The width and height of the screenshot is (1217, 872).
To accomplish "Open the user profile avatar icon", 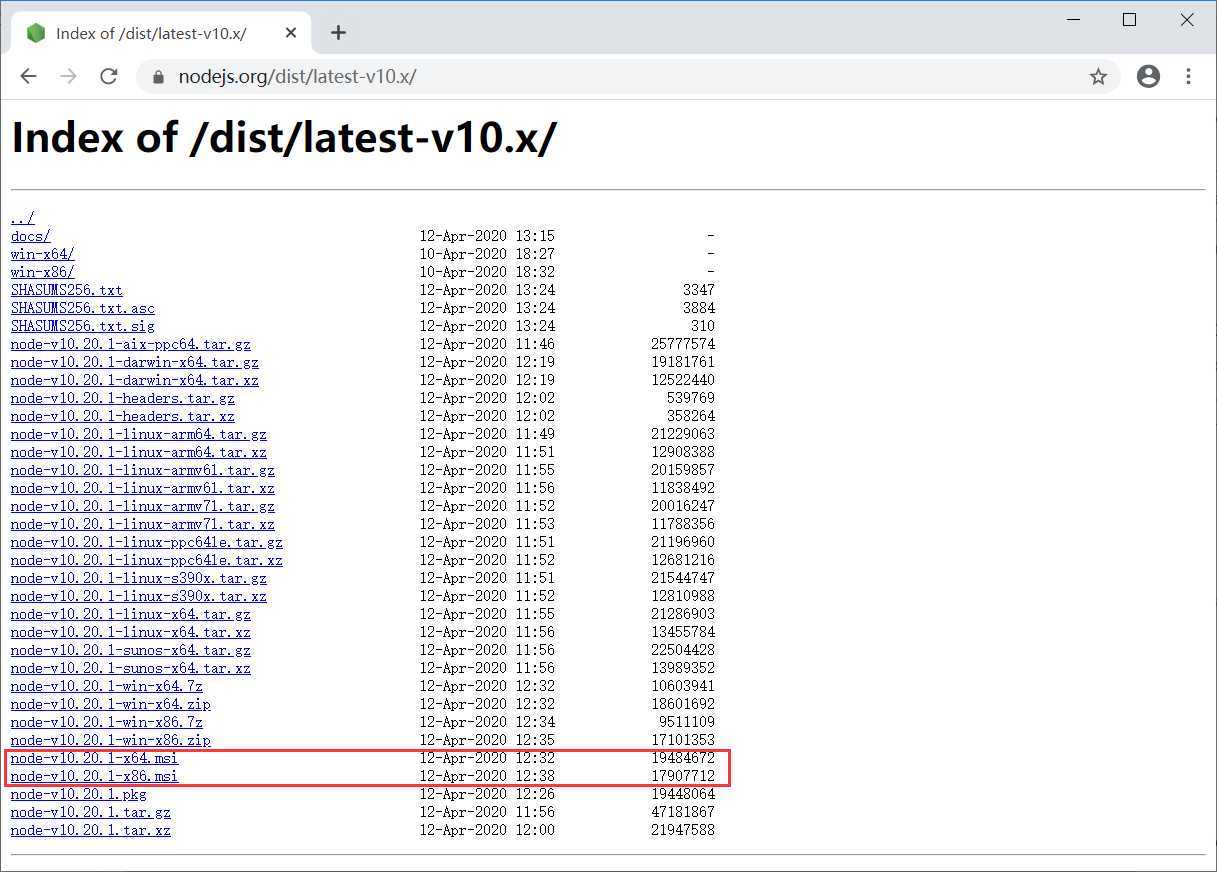I will point(1148,76).
